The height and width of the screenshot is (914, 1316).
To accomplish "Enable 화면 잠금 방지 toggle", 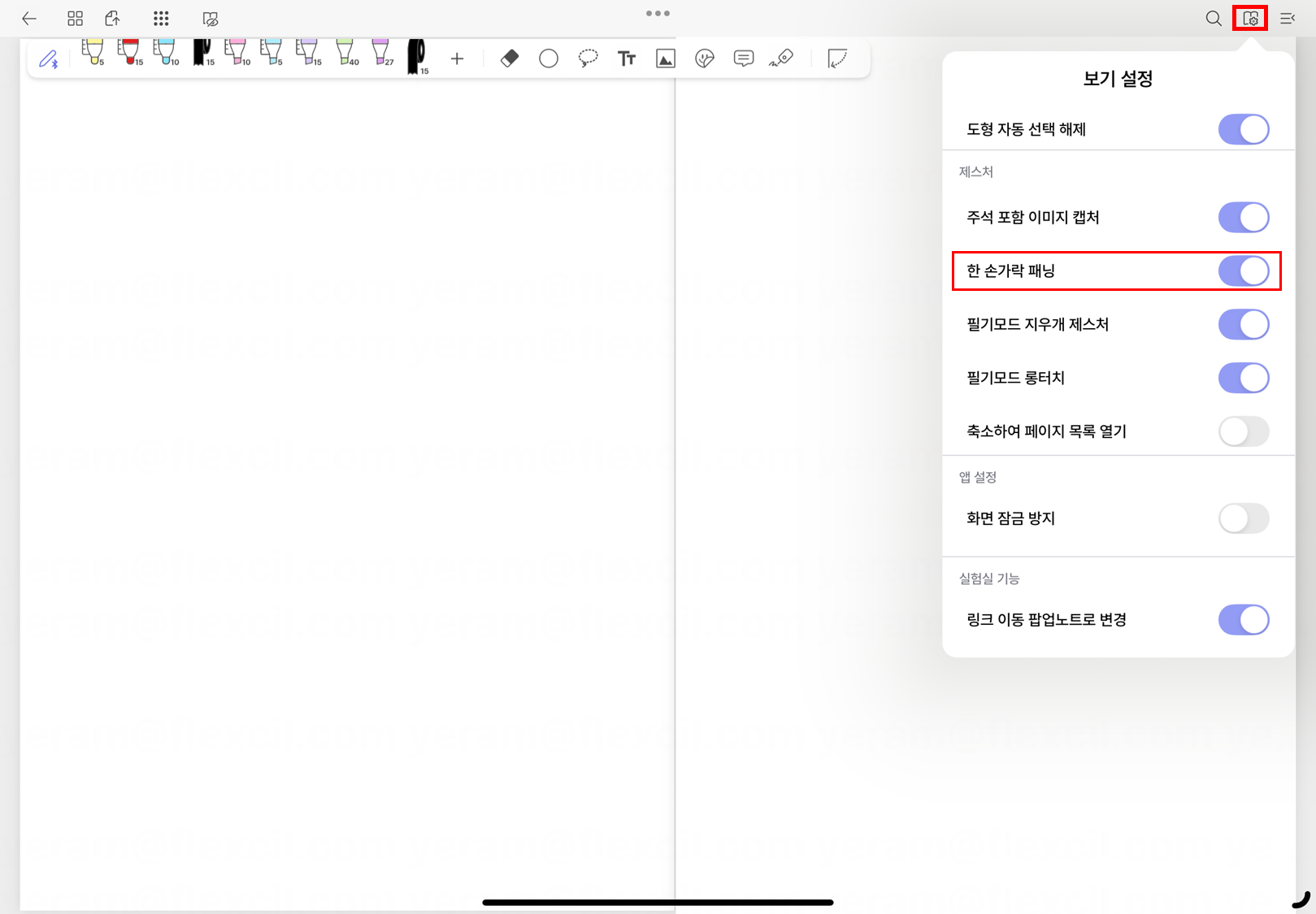I will [x=1243, y=518].
